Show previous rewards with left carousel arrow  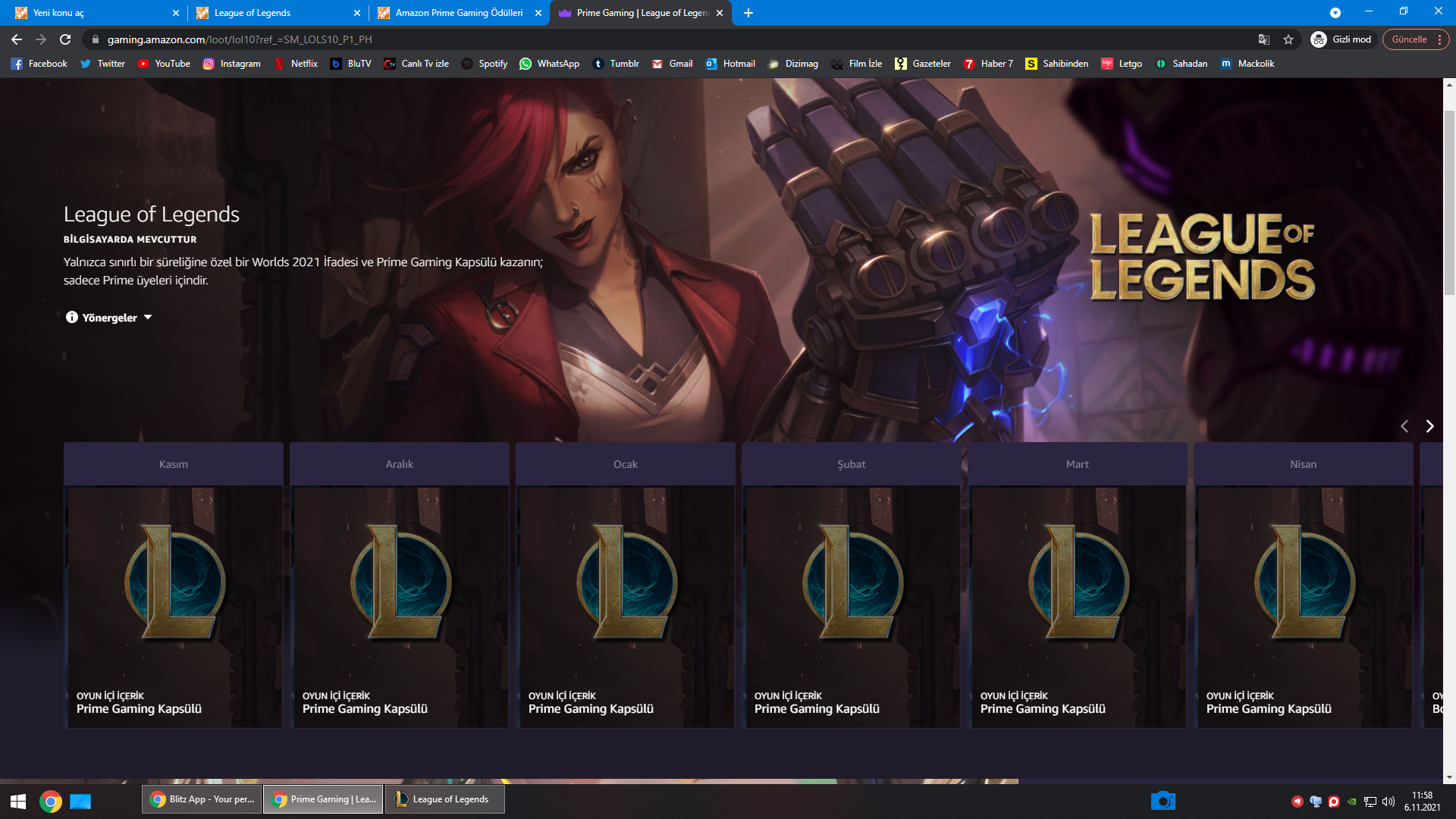[x=1404, y=426]
